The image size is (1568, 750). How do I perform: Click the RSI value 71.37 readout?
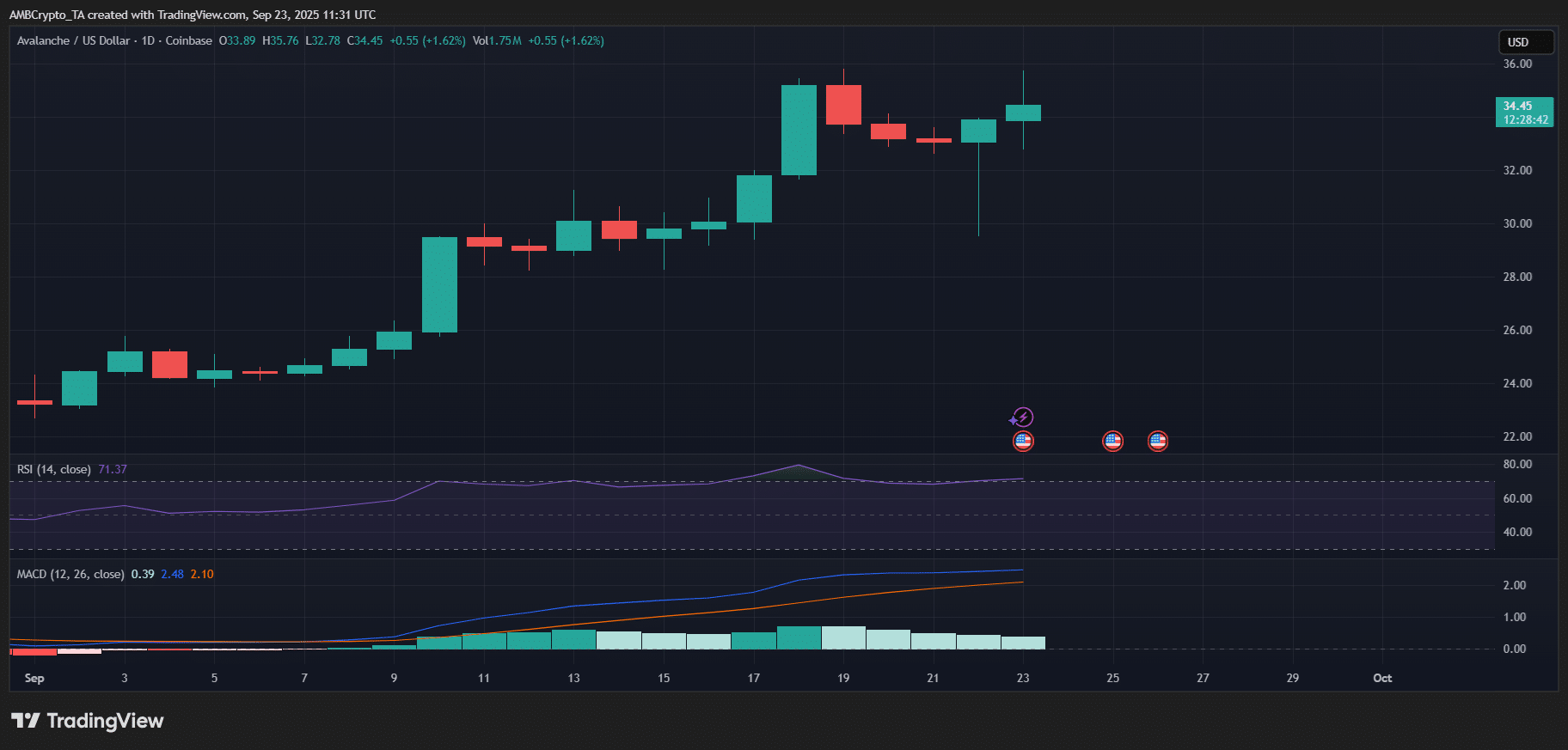click(x=113, y=470)
